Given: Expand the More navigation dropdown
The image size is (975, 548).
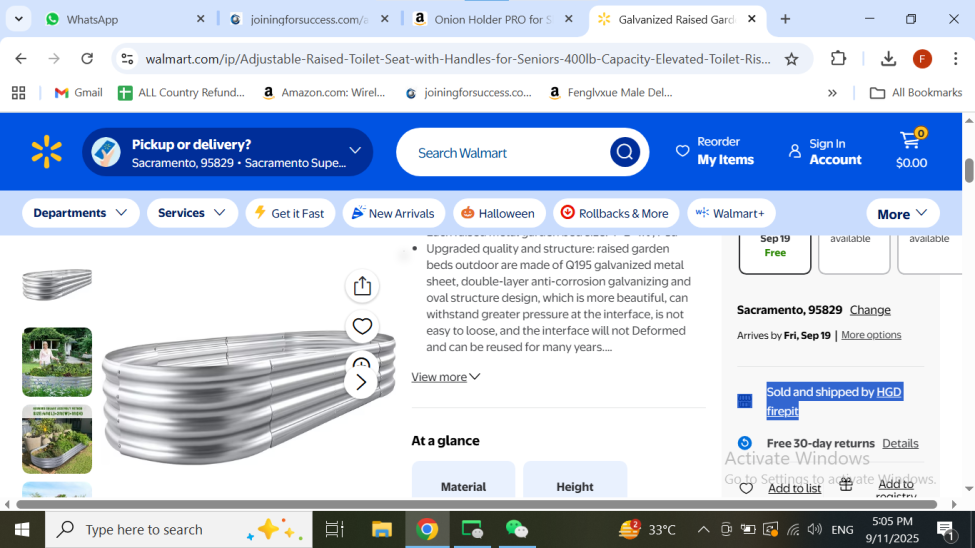Looking at the screenshot, I should coord(902,214).
